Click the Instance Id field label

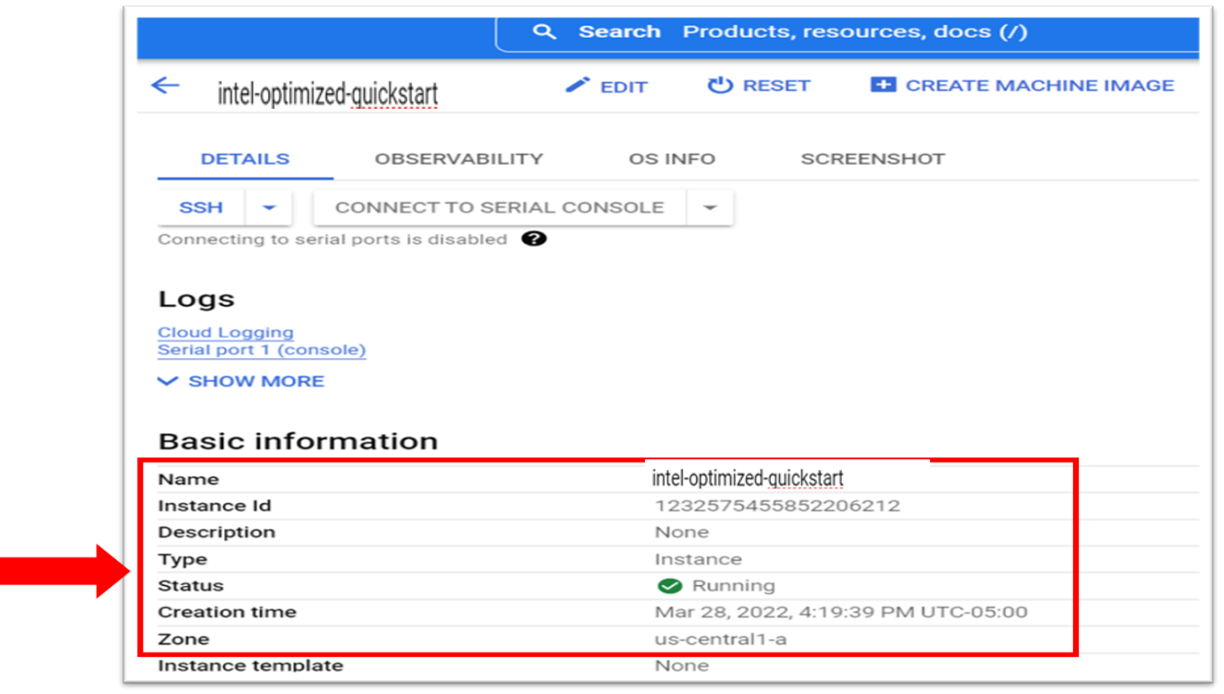(214, 506)
